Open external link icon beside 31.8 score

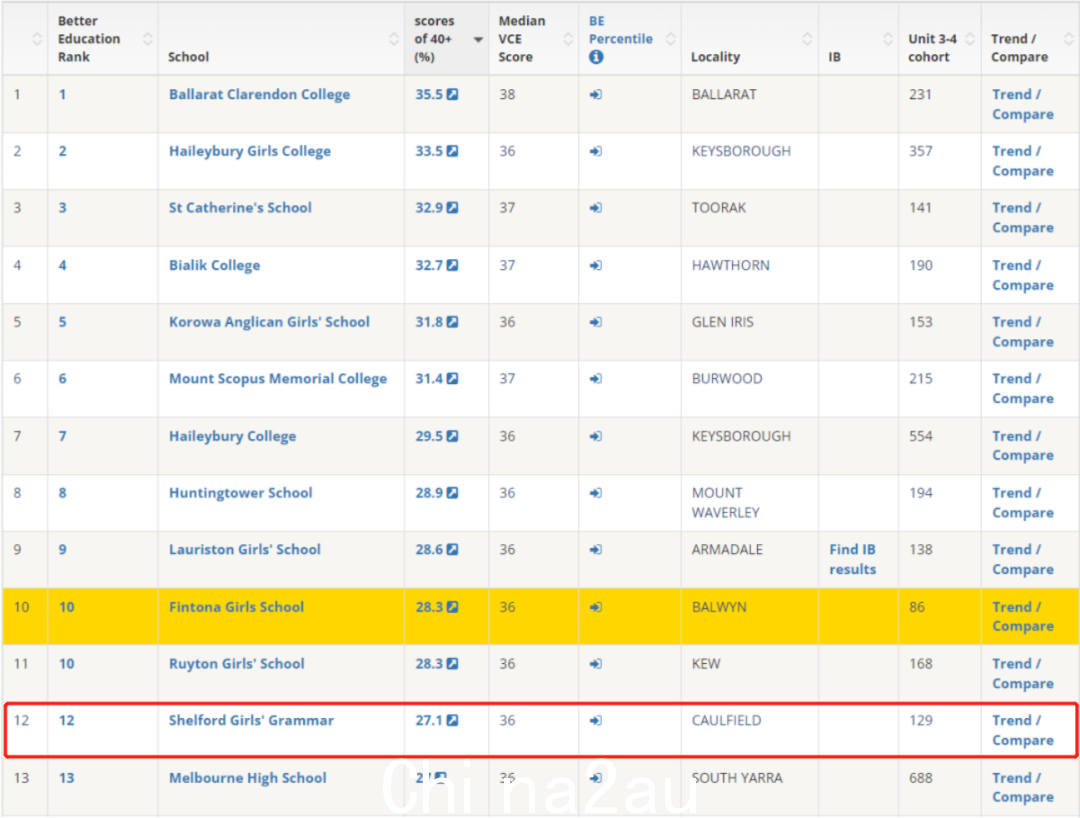click(x=453, y=322)
